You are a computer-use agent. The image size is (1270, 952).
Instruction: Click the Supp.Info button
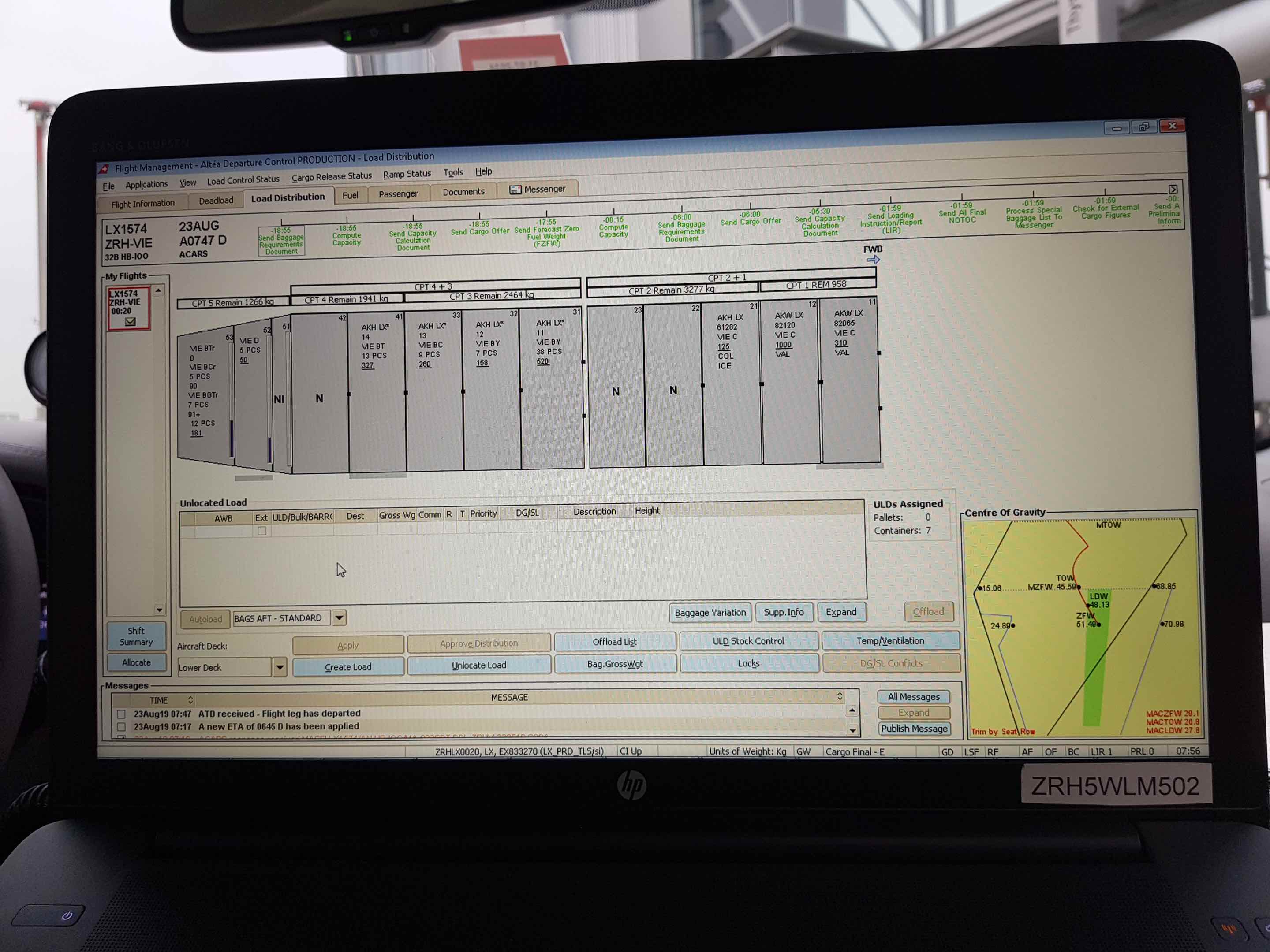coord(784,612)
